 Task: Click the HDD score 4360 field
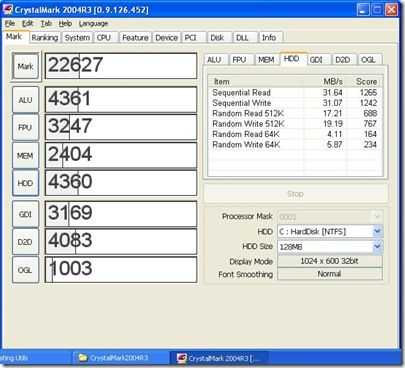click(121, 183)
